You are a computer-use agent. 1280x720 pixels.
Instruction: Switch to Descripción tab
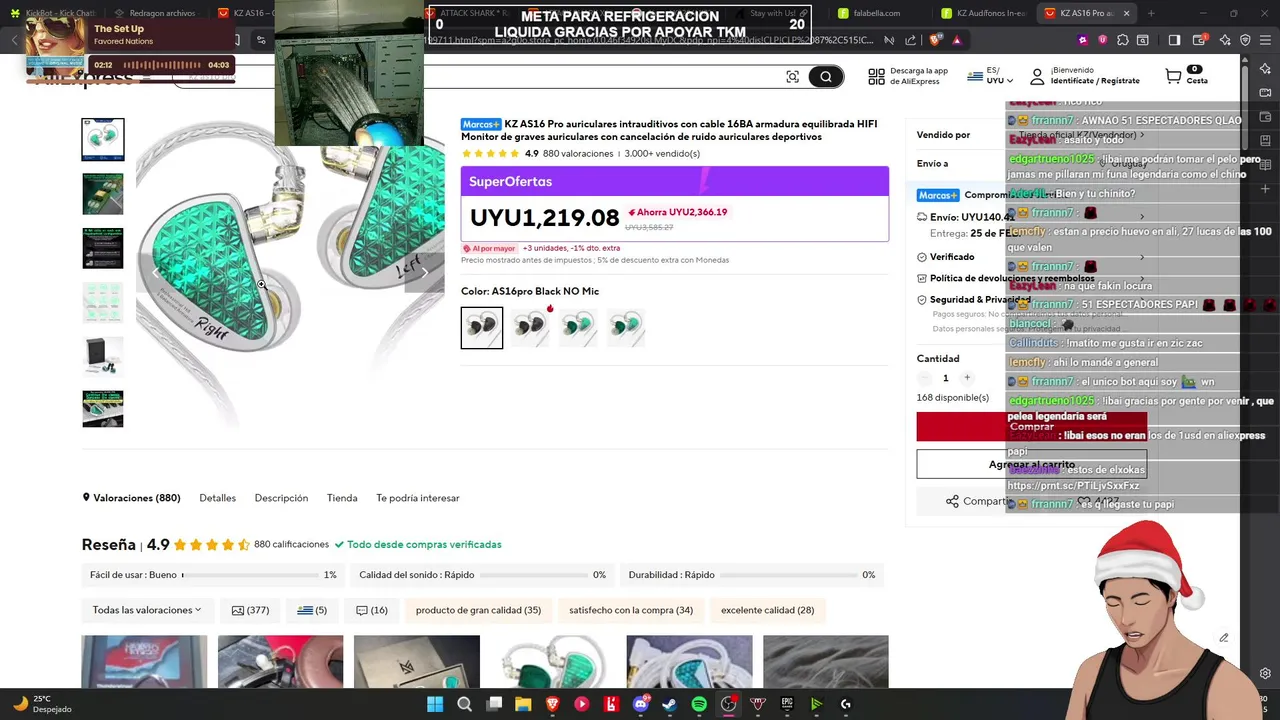(x=281, y=498)
